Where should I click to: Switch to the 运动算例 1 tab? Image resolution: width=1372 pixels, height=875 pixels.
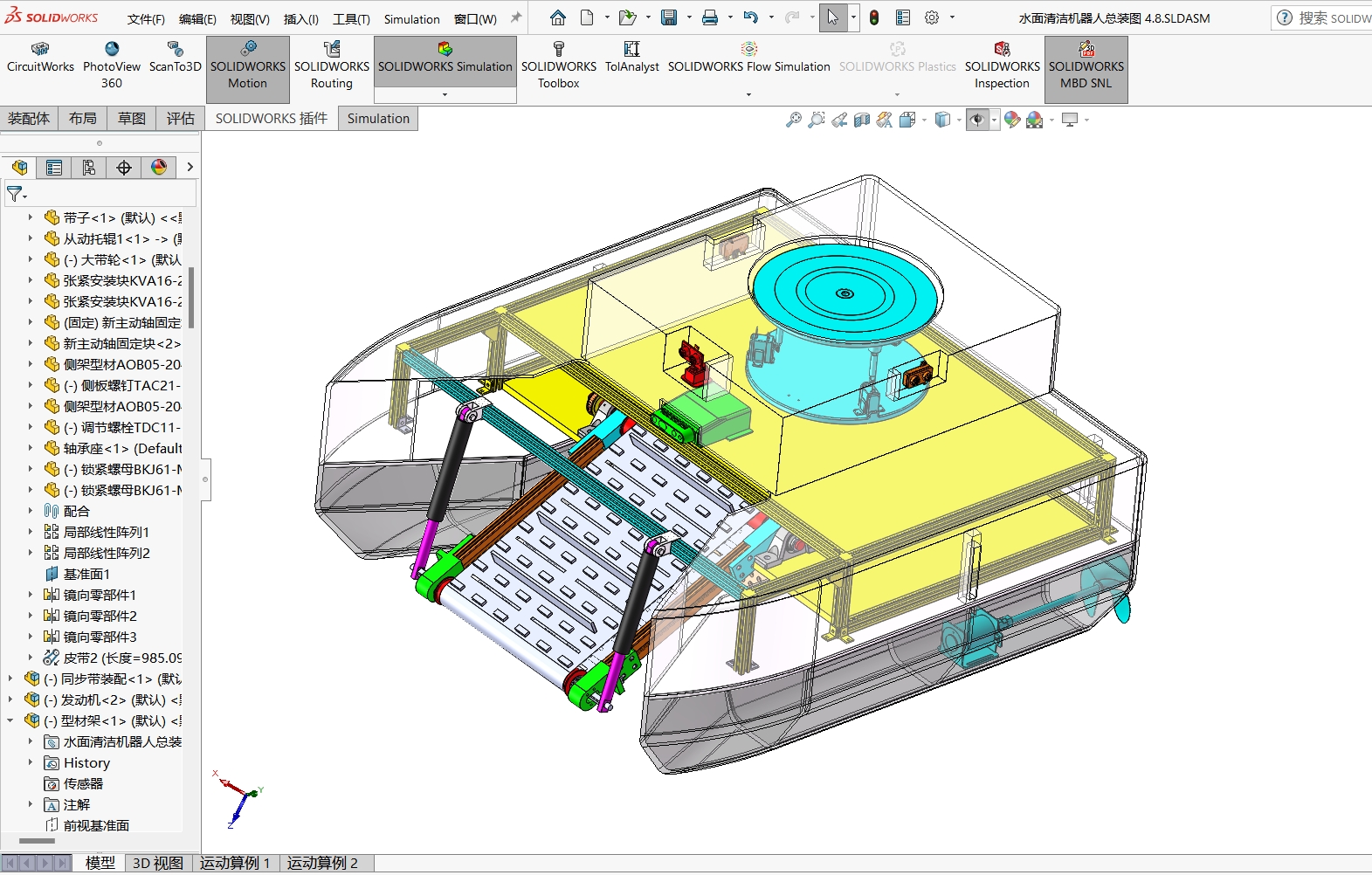pyautogui.click(x=235, y=863)
